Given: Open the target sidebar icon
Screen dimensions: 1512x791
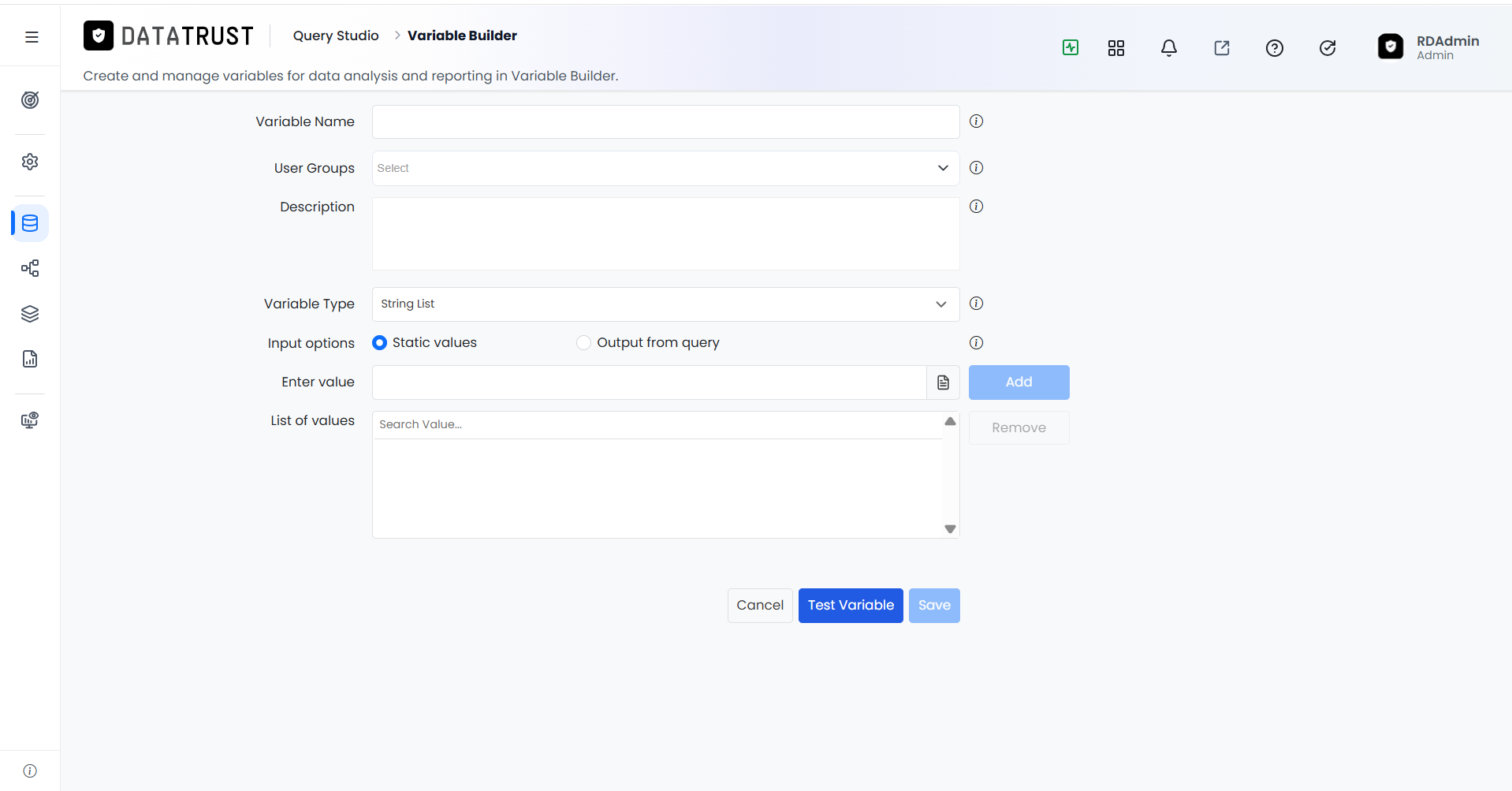Looking at the screenshot, I should pyautogui.click(x=30, y=100).
